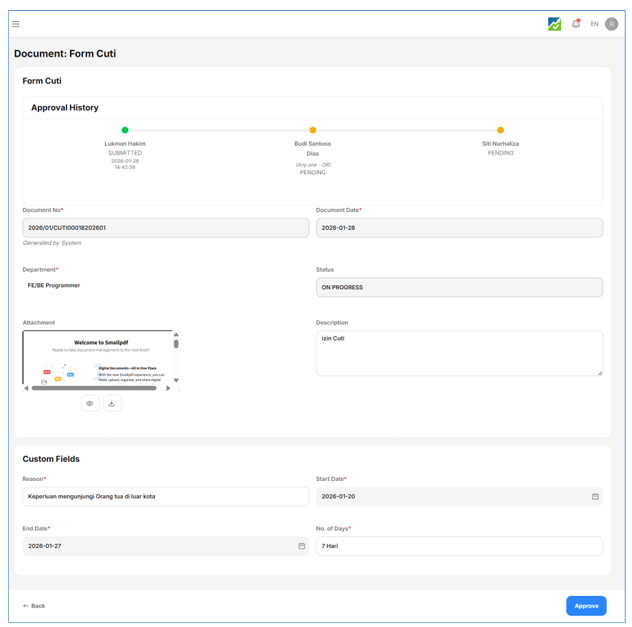Click Lukman Hakim's green submitted step dot
This screenshot has height=627, width=632.
[x=125, y=130]
